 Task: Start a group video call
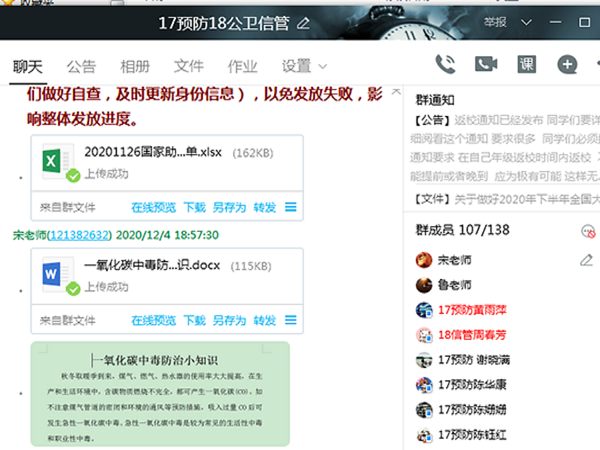point(486,65)
